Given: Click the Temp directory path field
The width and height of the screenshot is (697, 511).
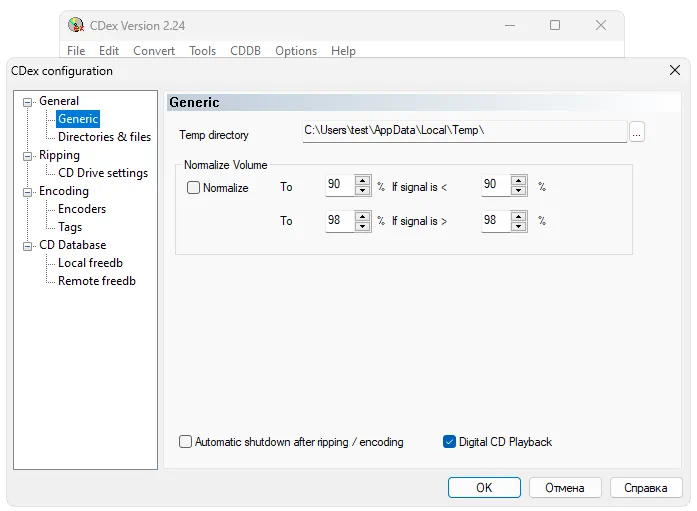Looking at the screenshot, I should pyautogui.click(x=465, y=132).
